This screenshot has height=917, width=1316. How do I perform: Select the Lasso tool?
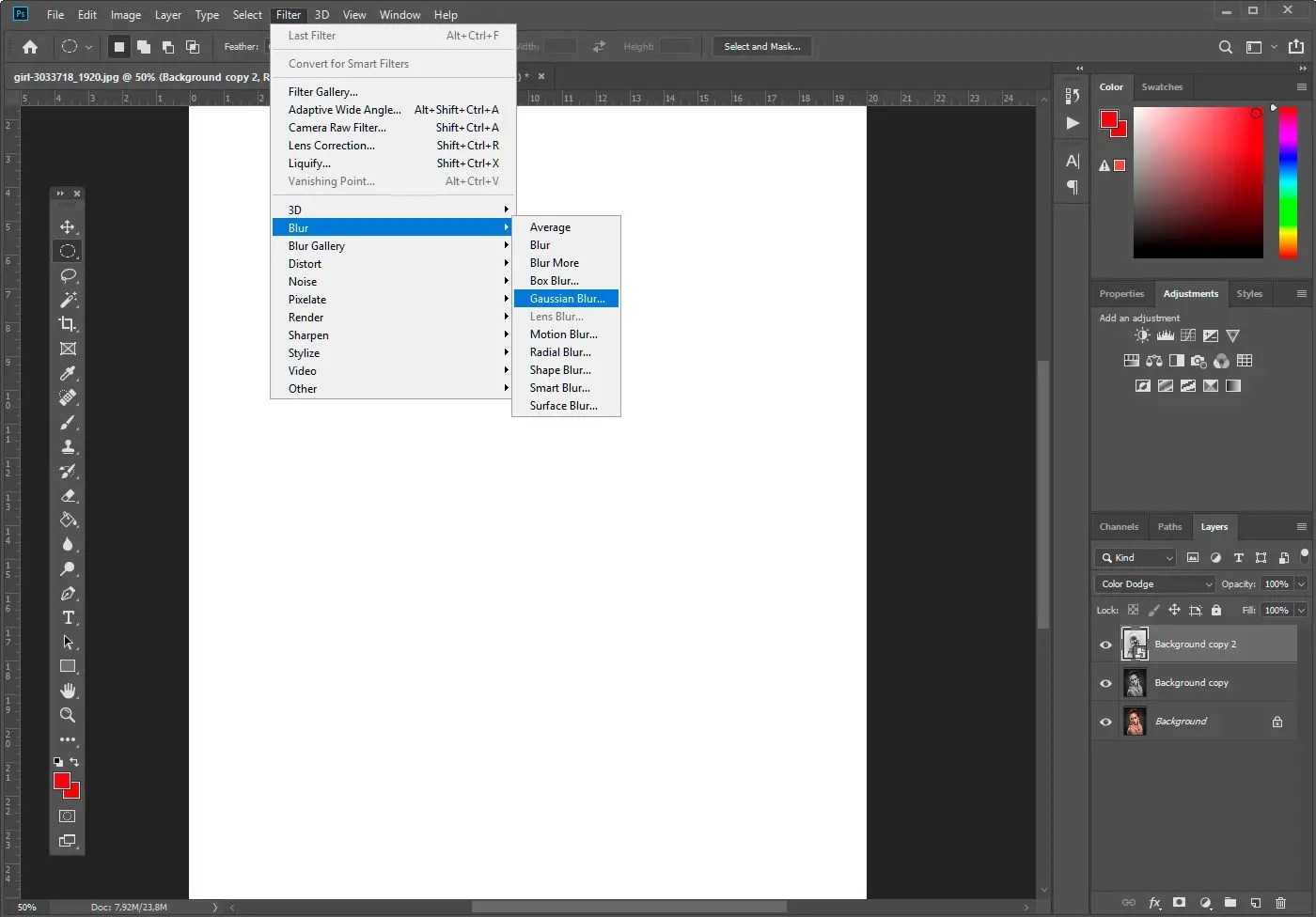pos(68,275)
